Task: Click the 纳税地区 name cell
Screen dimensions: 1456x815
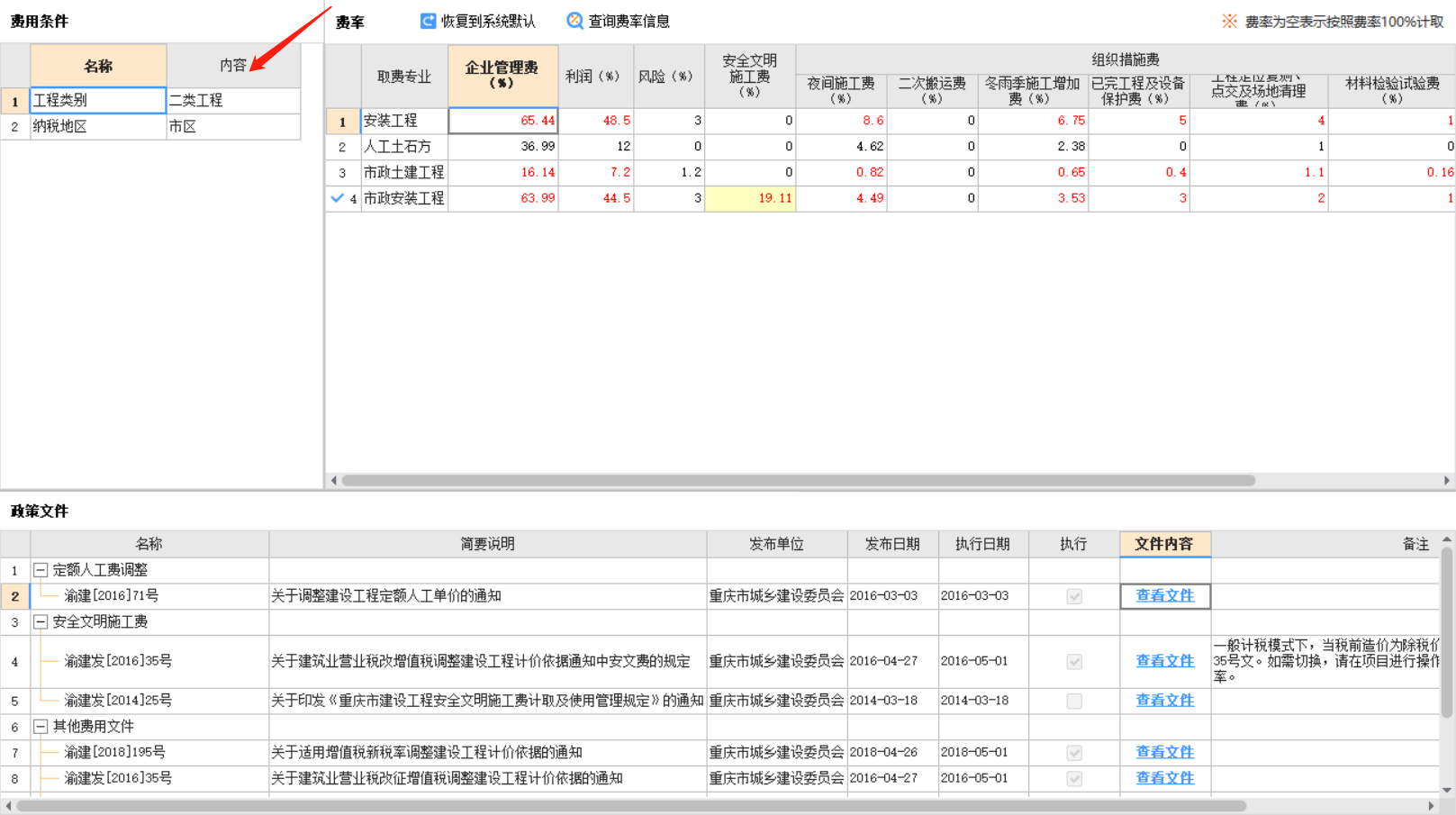Action: [x=98, y=127]
